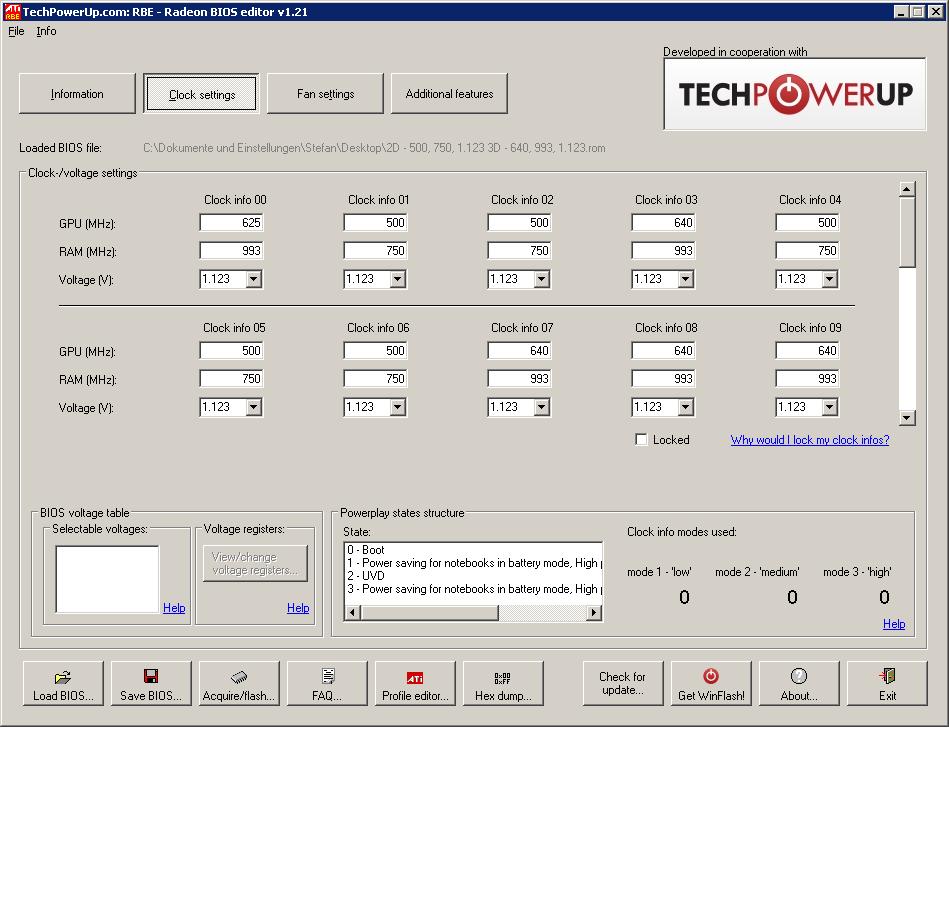The image size is (949, 897).
Task: Open the Hex dump viewer
Action: [503, 683]
